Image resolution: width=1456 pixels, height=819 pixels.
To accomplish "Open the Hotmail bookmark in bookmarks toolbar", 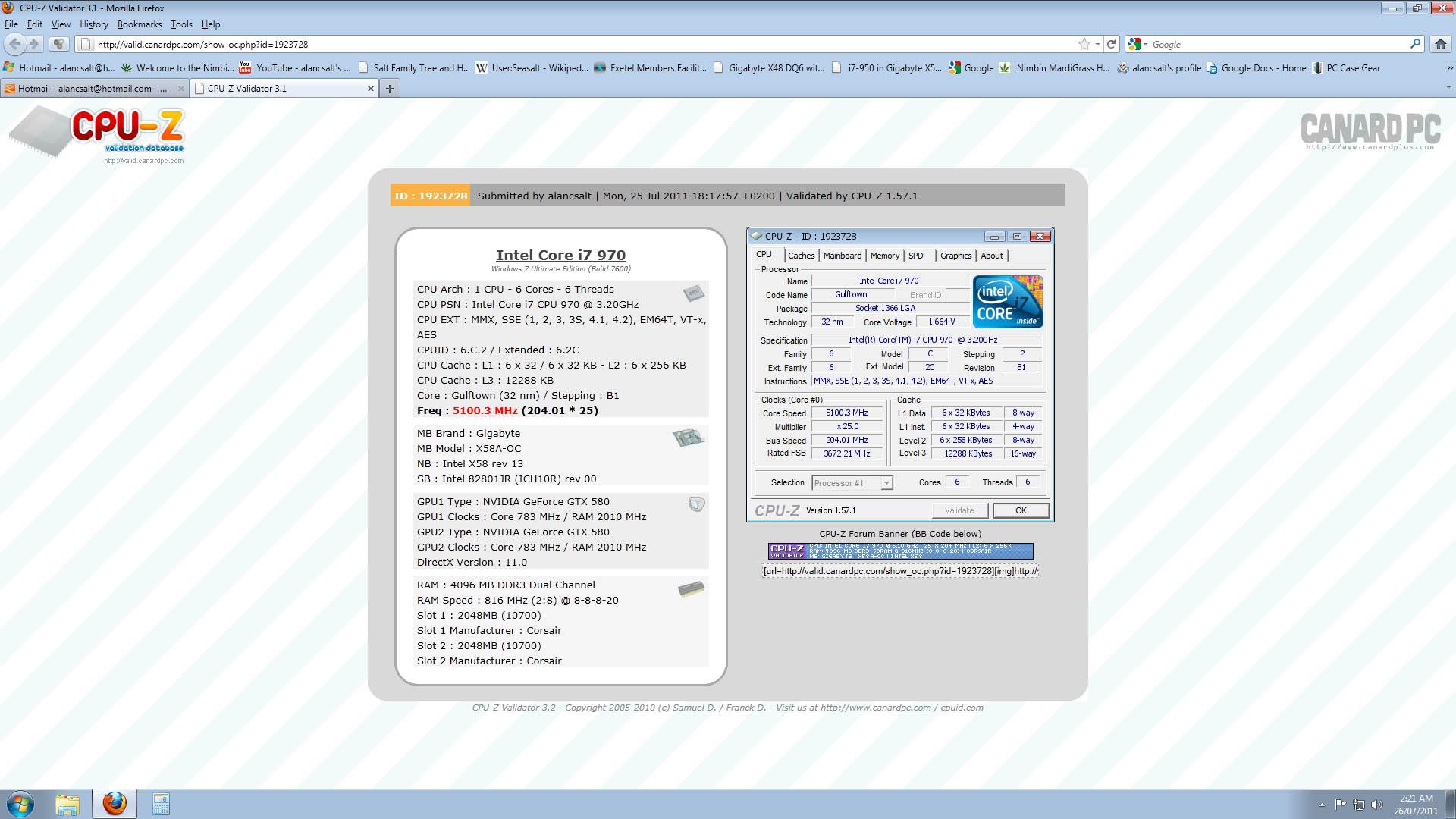I will point(59,67).
